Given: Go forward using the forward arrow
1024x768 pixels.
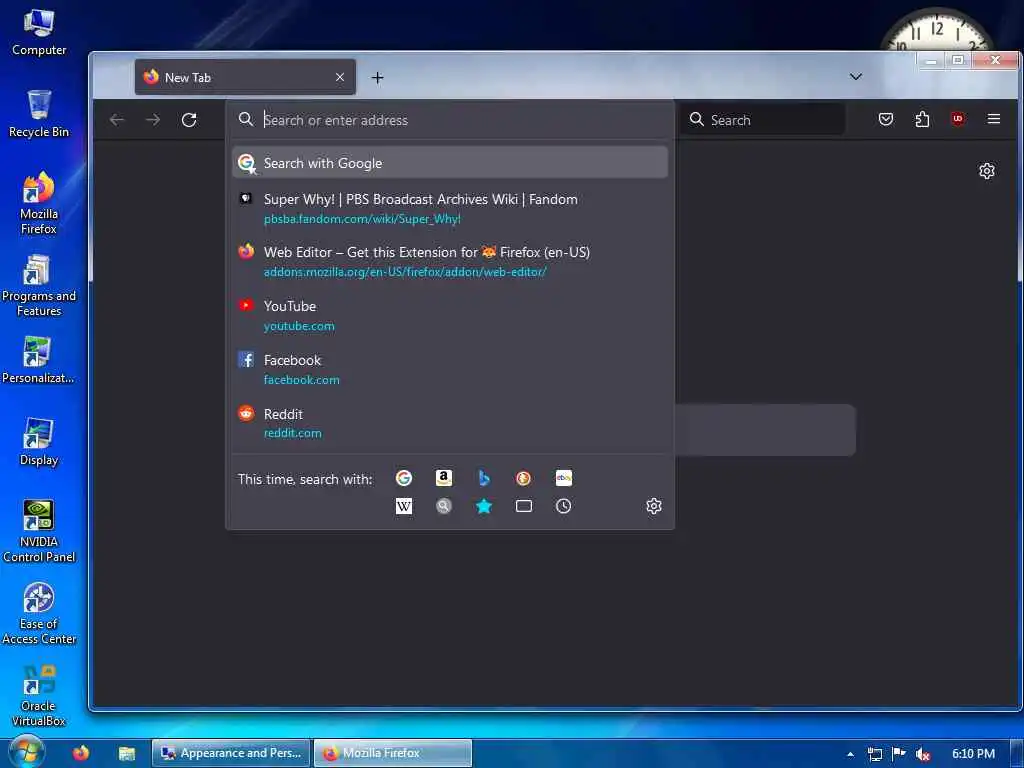Looking at the screenshot, I should pyautogui.click(x=153, y=120).
